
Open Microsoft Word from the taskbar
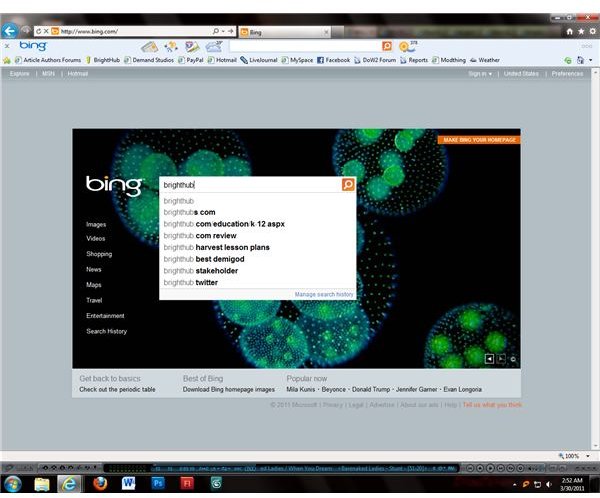pyautogui.click(x=128, y=484)
